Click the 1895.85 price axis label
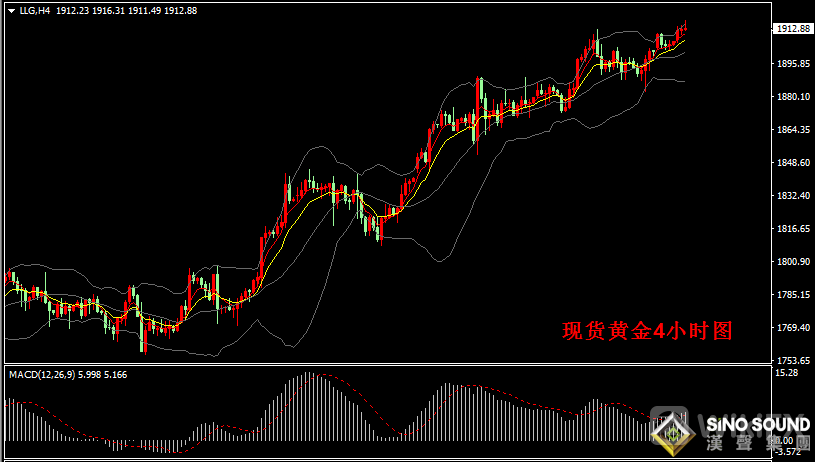Image resolution: width=815 pixels, height=462 pixels. coord(792,64)
